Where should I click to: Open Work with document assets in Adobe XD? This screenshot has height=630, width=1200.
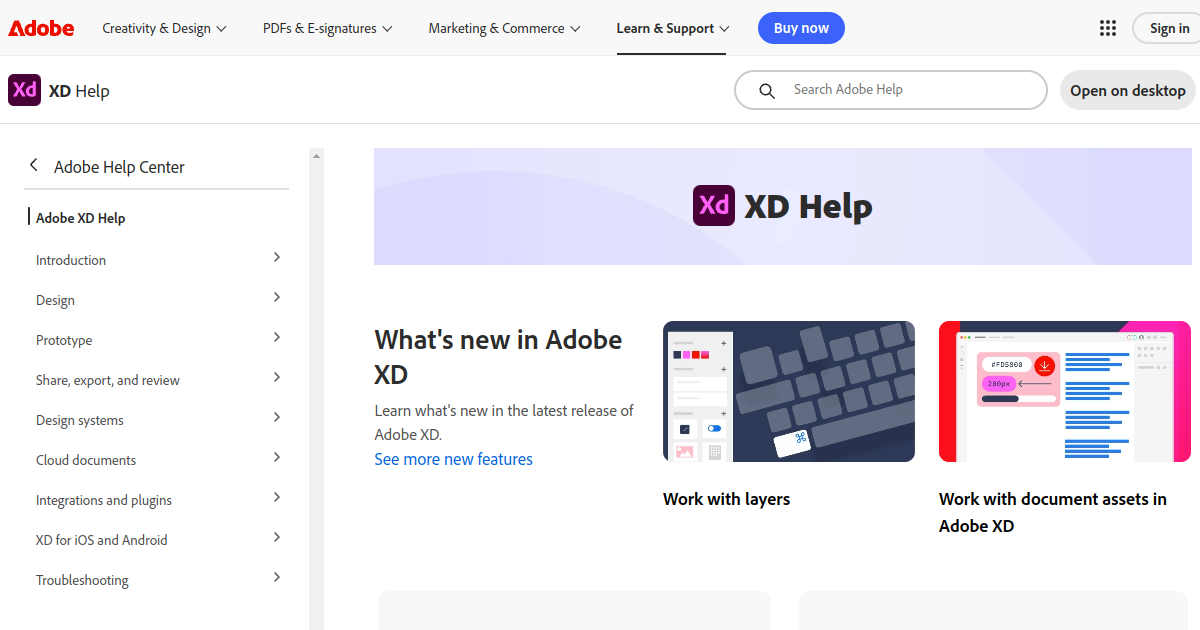coord(1053,512)
